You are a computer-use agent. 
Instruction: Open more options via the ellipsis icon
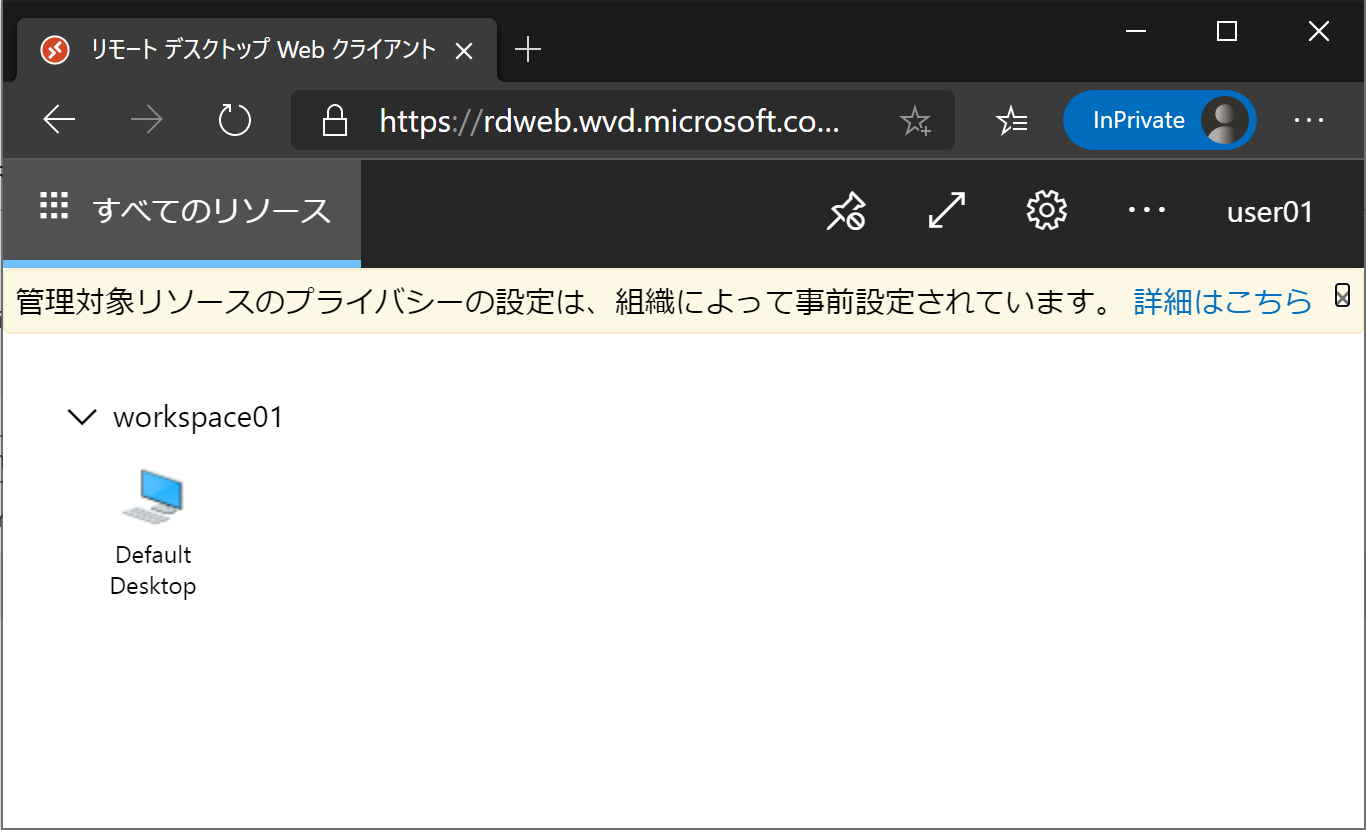pyautogui.click(x=1146, y=211)
